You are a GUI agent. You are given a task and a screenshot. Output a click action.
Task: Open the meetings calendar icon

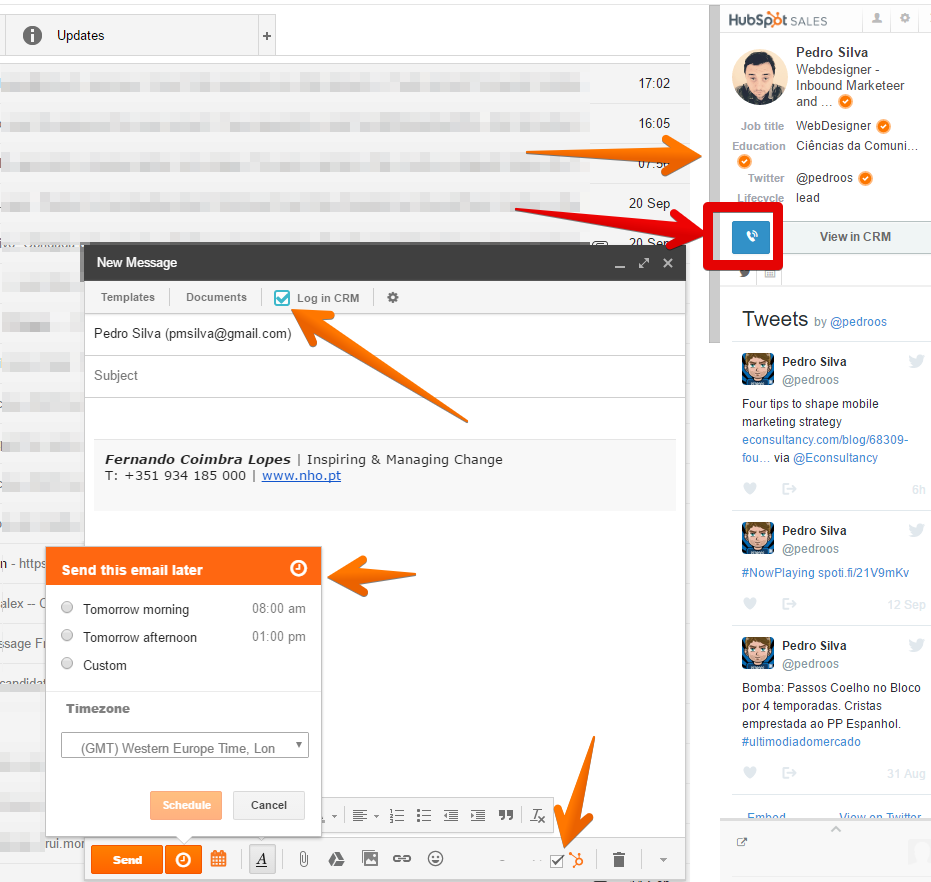coord(218,859)
